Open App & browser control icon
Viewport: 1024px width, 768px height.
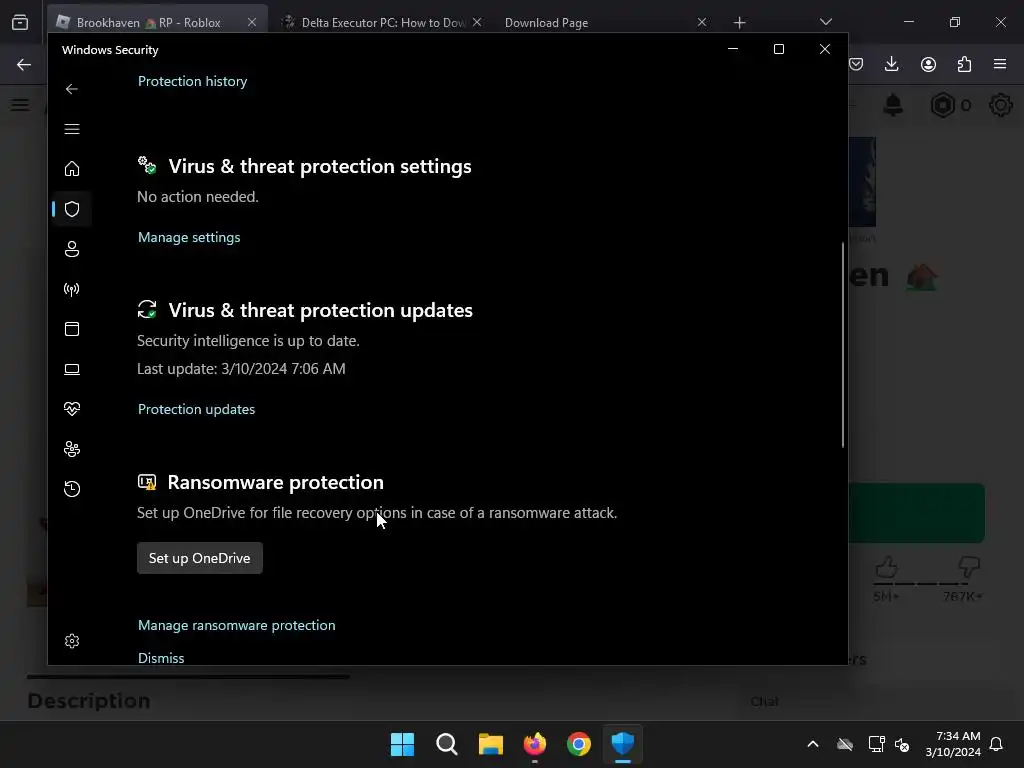(x=72, y=329)
